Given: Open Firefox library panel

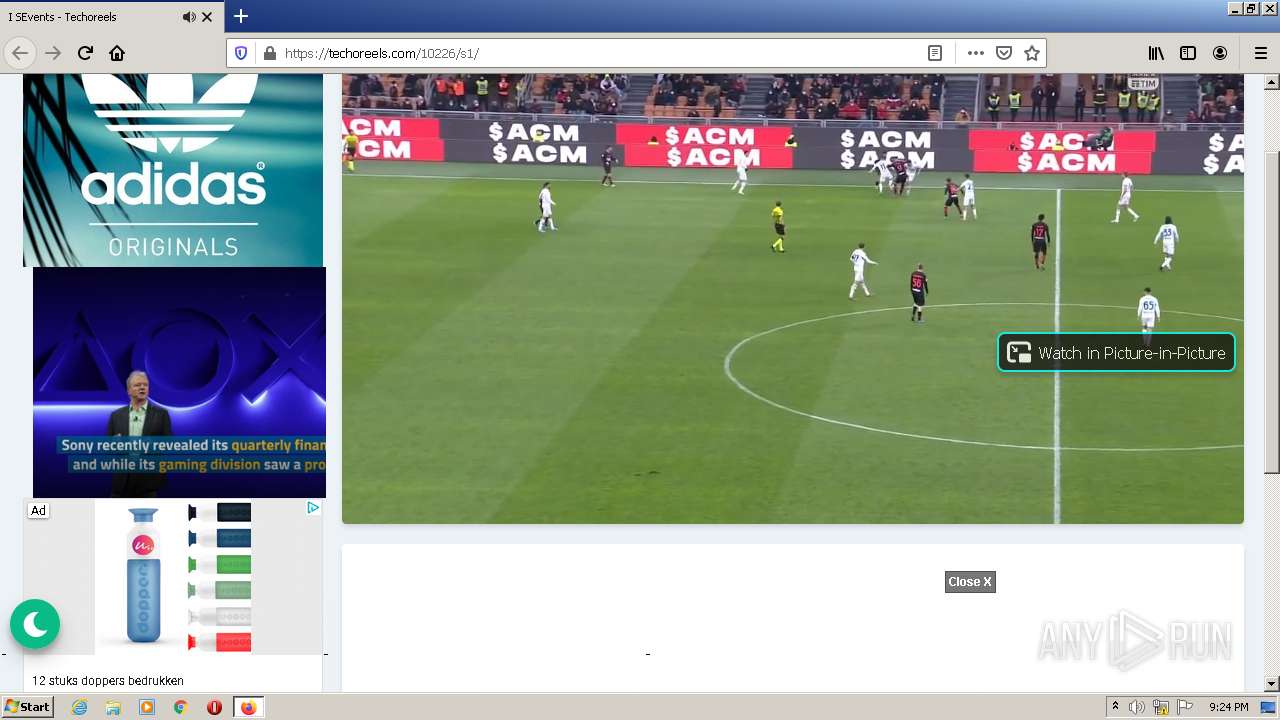Looking at the screenshot, I should click(1156, 53).
